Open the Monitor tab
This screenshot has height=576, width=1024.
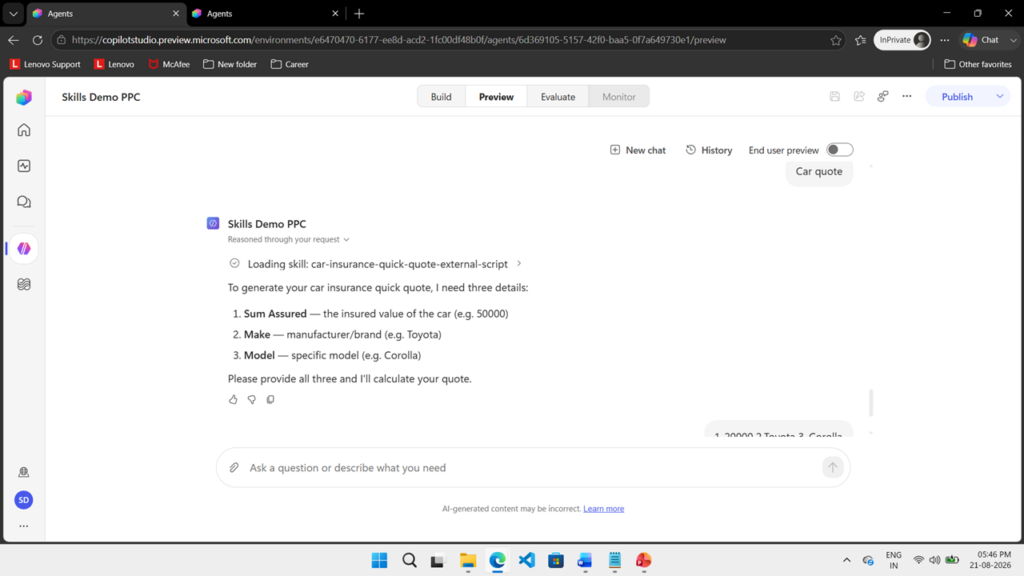coord(618,97)
